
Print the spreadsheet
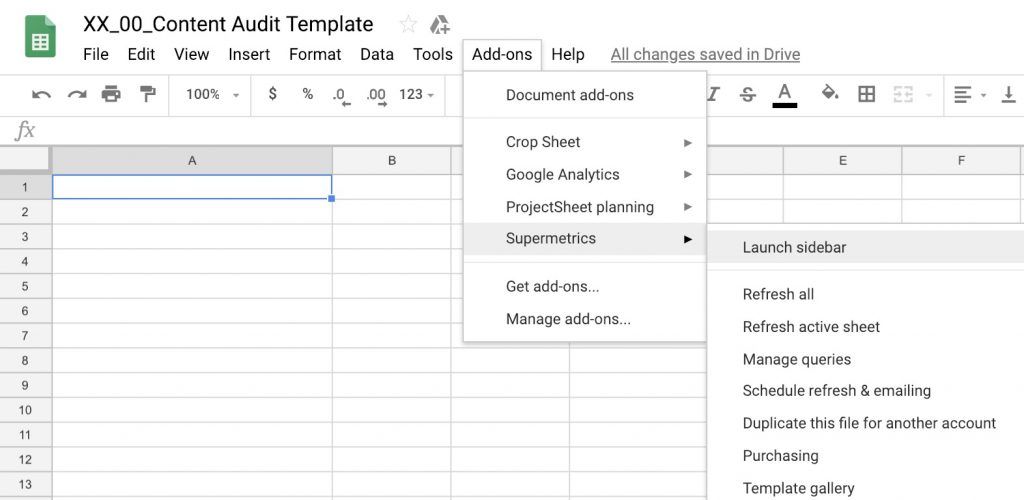click(112, 95)
